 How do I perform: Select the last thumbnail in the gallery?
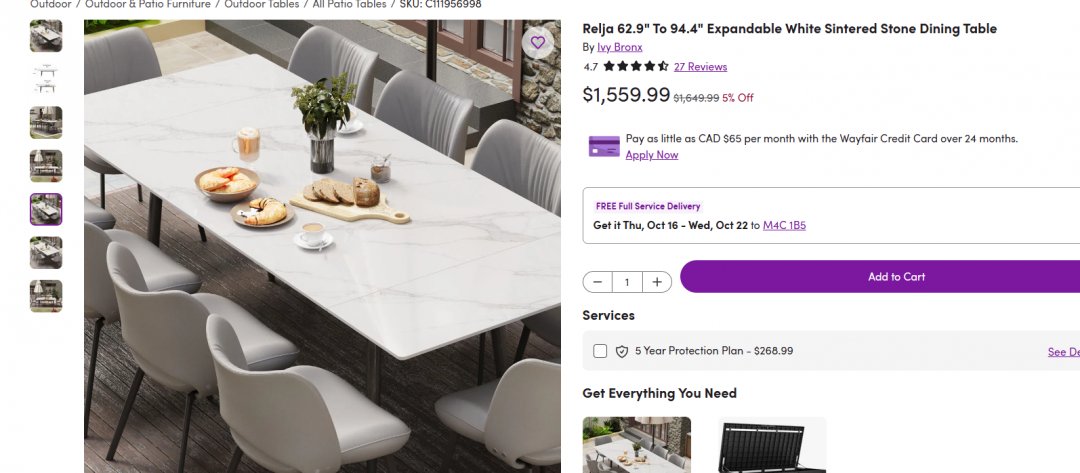coord(46,296)
